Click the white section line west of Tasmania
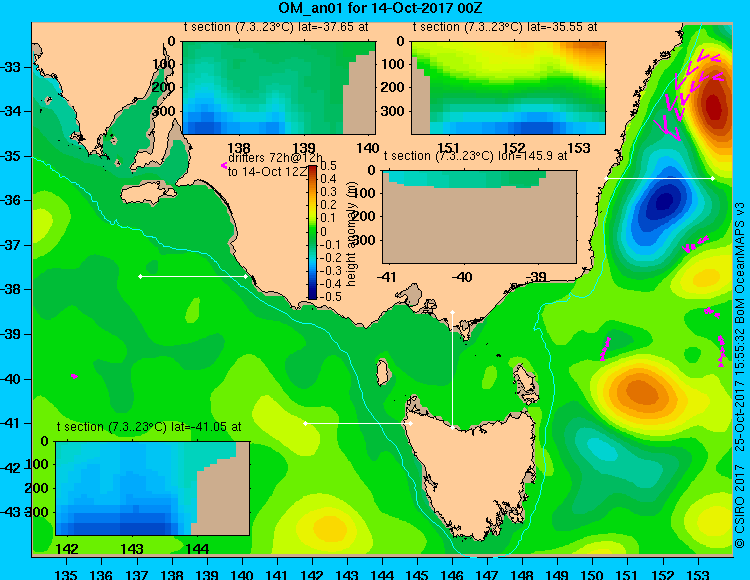The image size is (750, 580). 358,423
